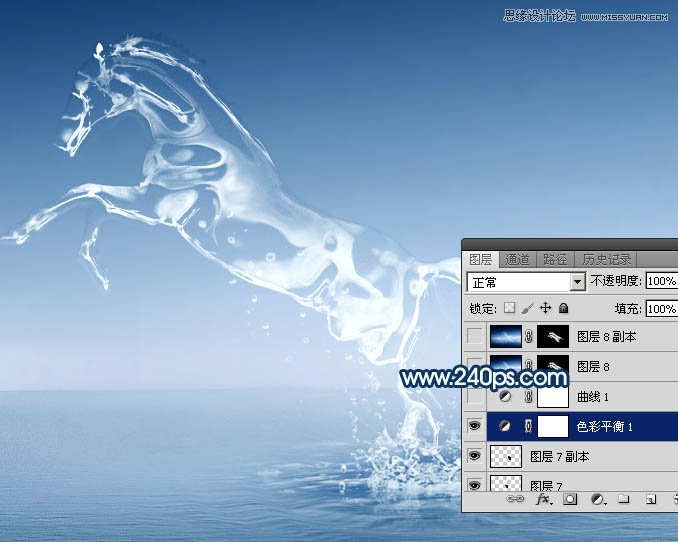The width and height of the screenshot is (678, 542).
Task: Click the lock all padlock icon
Action: coord(563,309)
